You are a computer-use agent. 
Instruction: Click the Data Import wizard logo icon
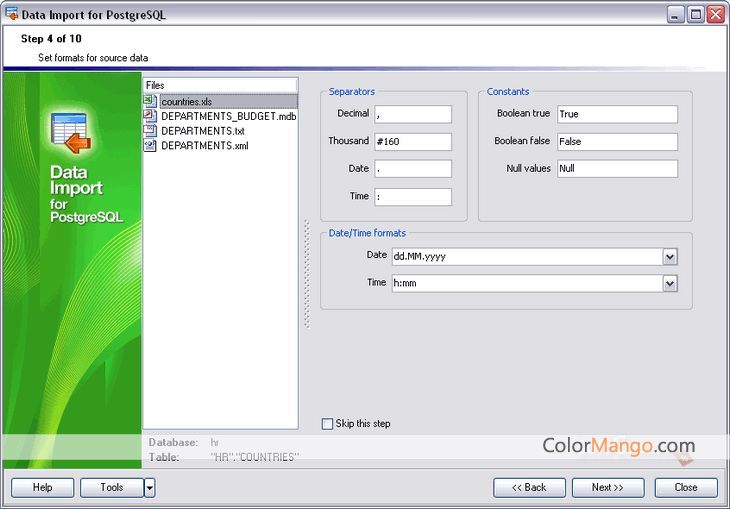(71, 133)
